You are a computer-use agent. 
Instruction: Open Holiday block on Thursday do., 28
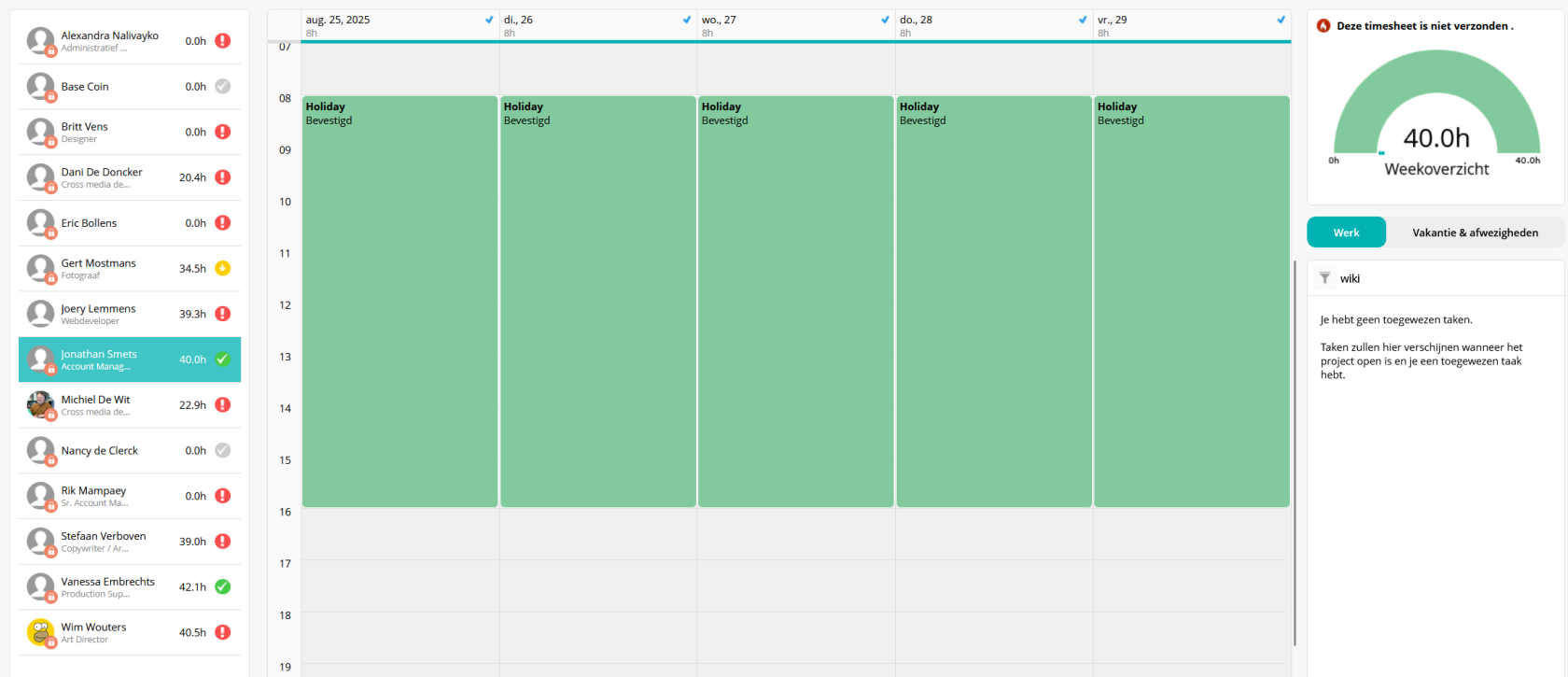click(993, 302)
